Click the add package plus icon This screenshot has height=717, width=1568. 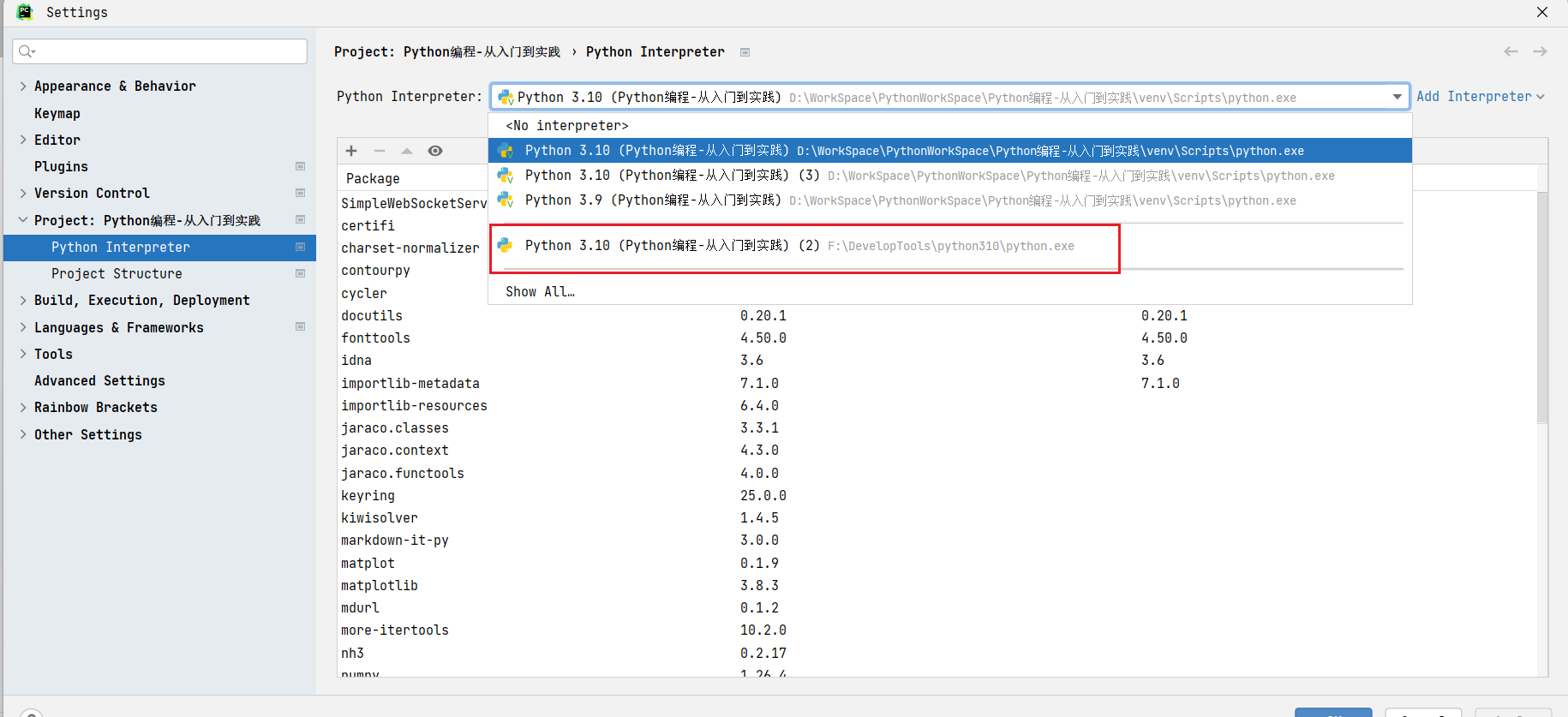[x=351, y=151]
